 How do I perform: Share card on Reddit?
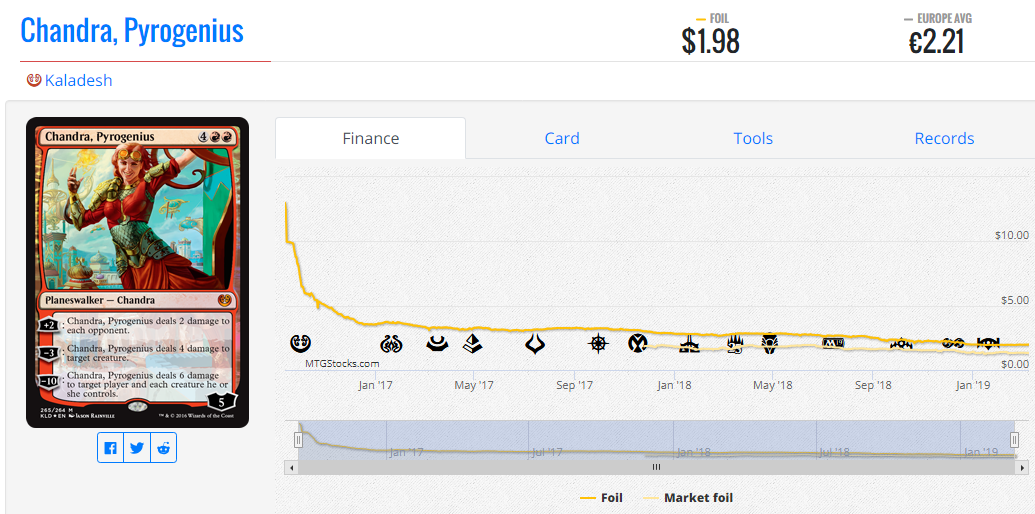(x=163, y=448)
